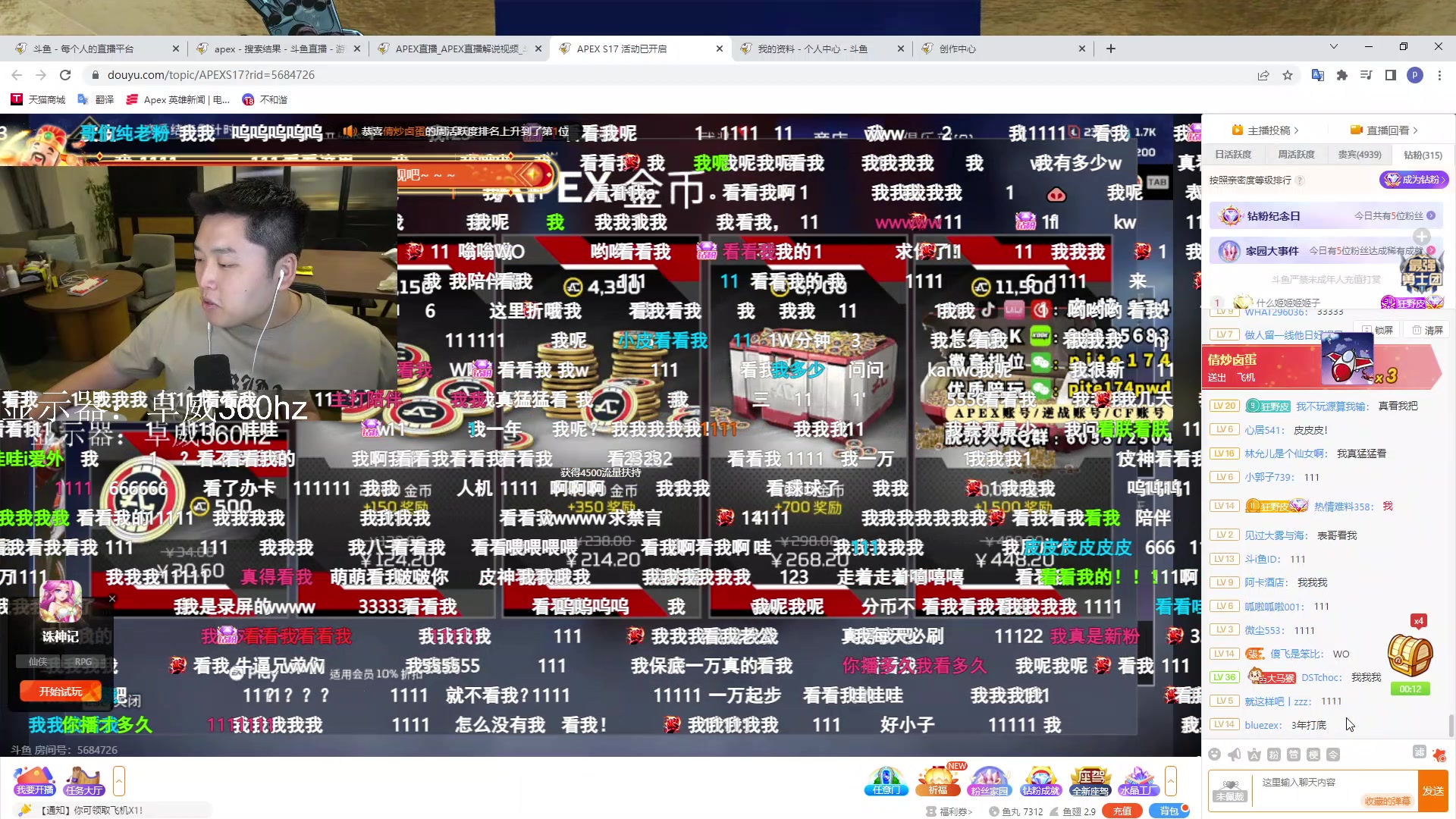Open the 全新座驾 vehicle icon
The height and width of the screenshot is (819, 1456).
1090,780
